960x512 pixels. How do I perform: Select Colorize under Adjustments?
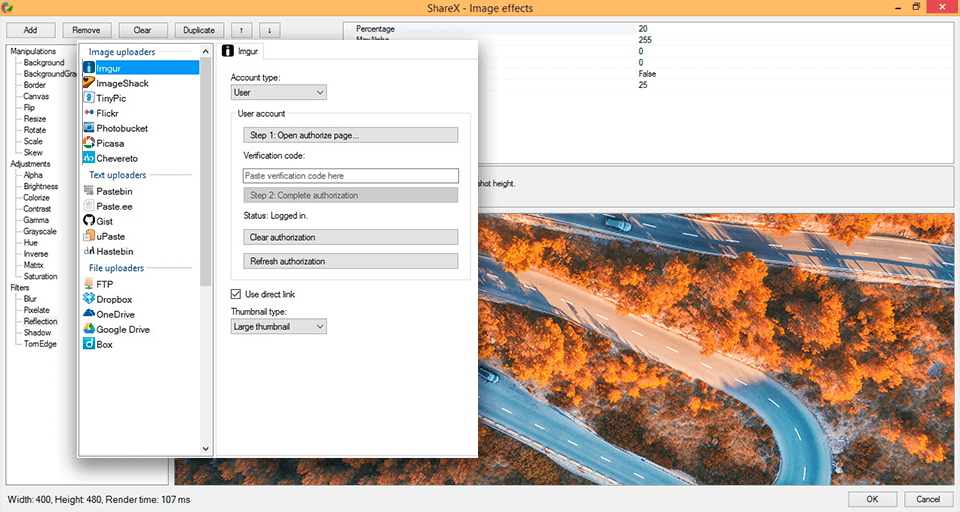tap(37, 198)
